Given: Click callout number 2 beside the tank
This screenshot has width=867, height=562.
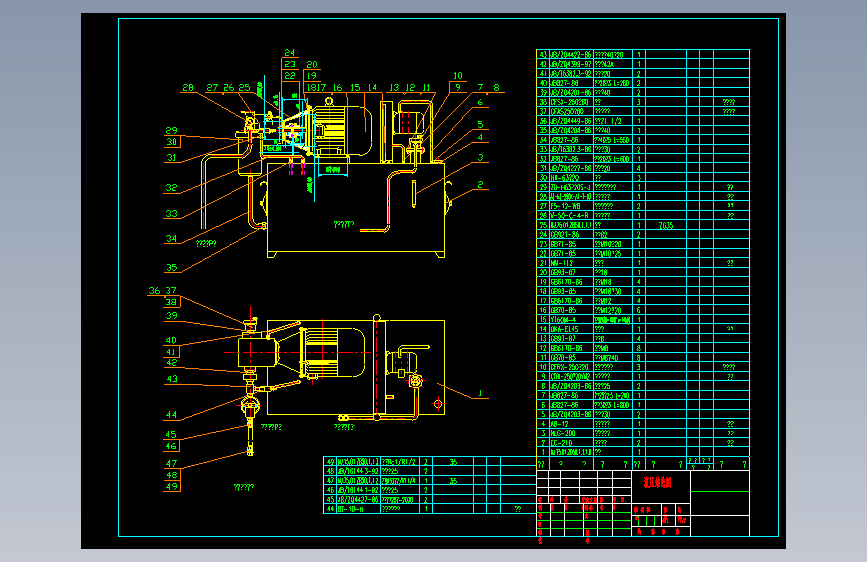Looking at the screenshot, I should point(480,185).
